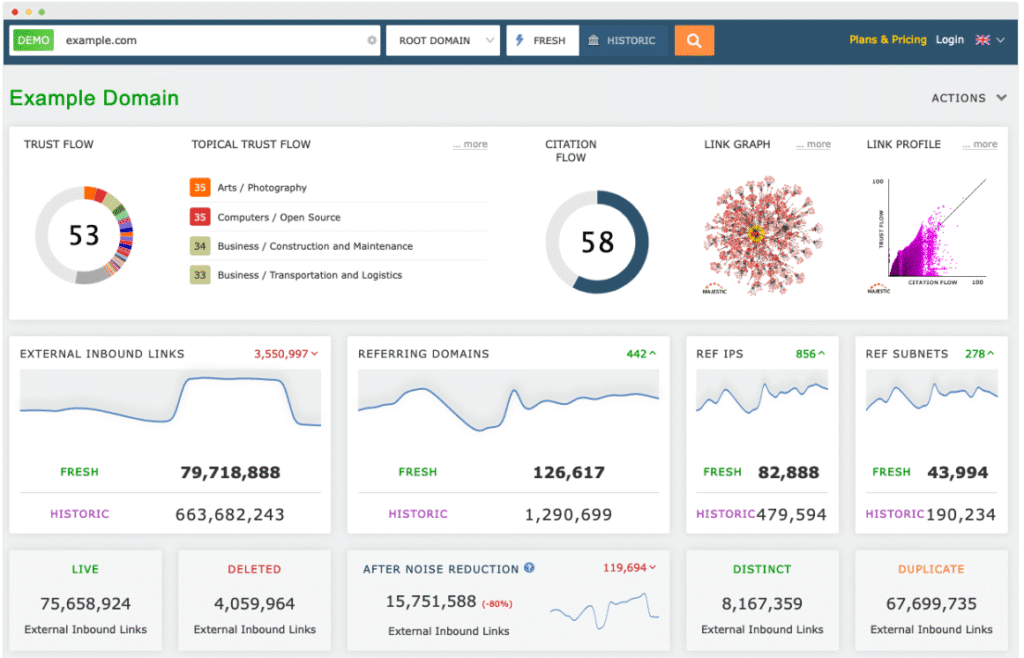Open the After Noise Reduction info tooltip

tap(529, 568)
